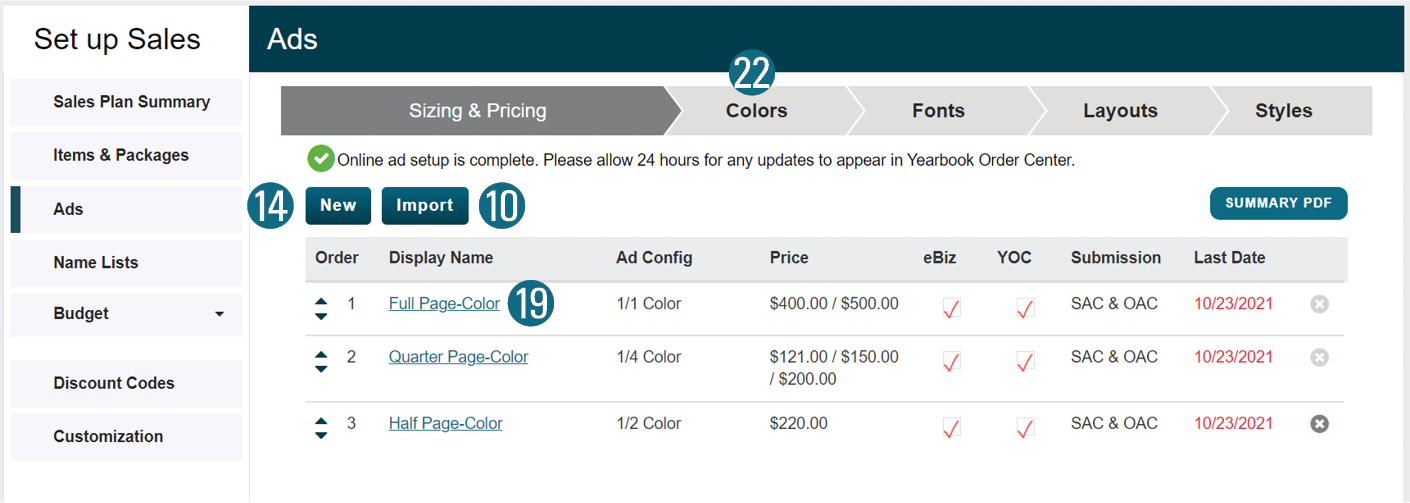Open Discount Codes in the sidebar

[114, 383]
